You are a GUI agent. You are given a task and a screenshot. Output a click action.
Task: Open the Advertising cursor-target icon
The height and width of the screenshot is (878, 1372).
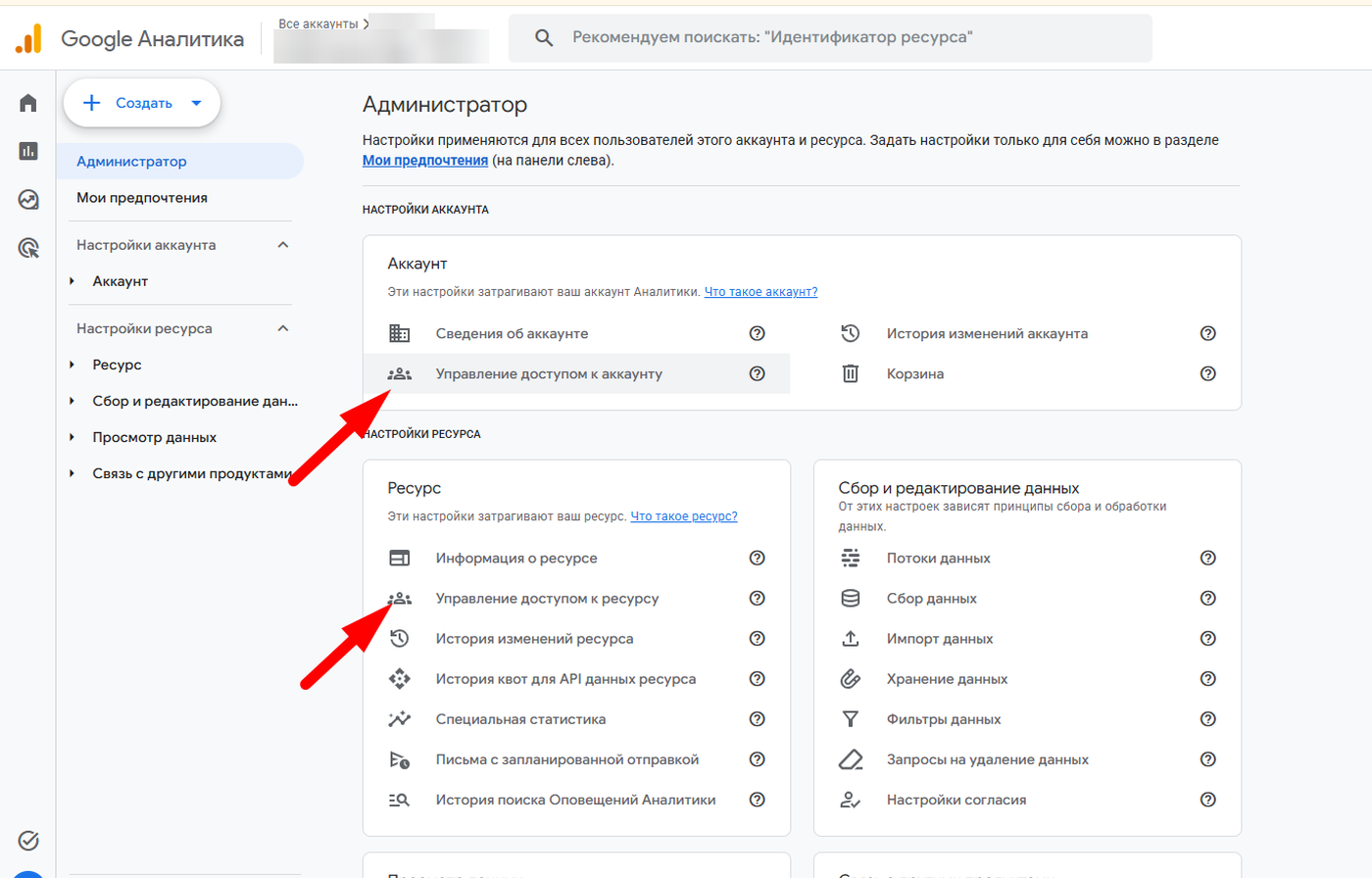(28, 249)
